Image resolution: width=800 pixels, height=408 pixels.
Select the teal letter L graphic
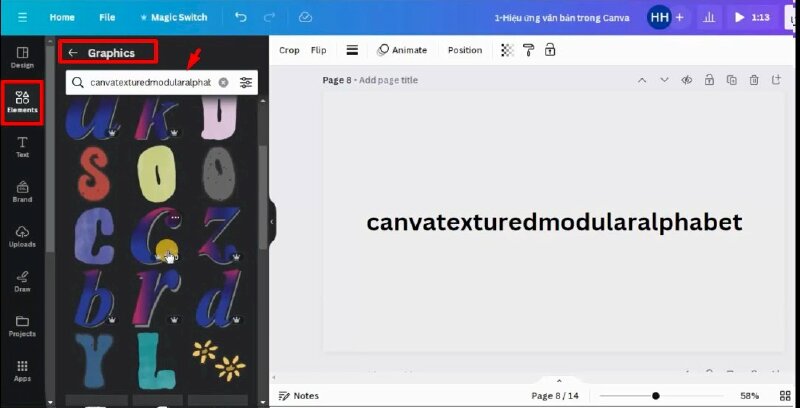coord(157,360)
